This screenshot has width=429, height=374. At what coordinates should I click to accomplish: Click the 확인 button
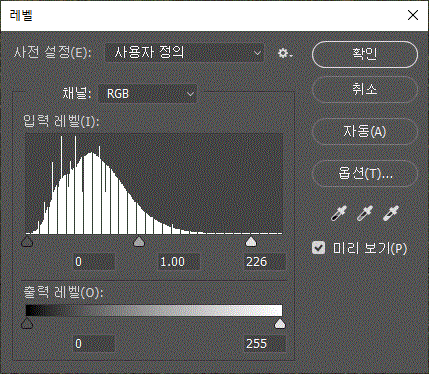(x=365, y=54)
